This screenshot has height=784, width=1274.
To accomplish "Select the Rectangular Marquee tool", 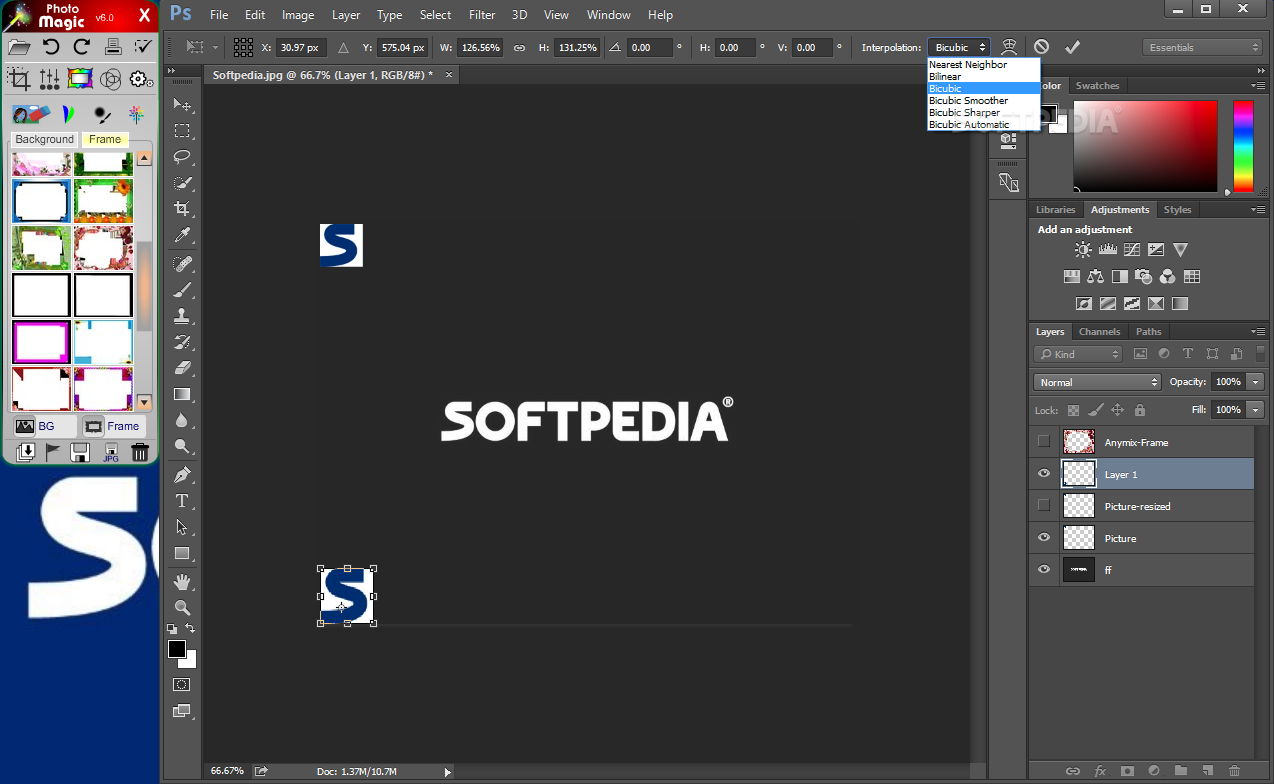I will coord(183,131).
